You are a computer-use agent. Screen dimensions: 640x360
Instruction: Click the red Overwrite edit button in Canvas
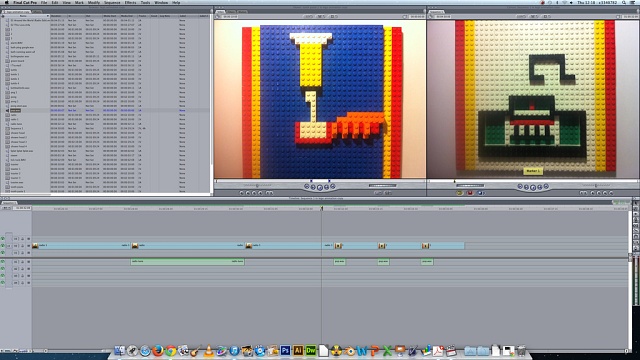tap(470, 193)
